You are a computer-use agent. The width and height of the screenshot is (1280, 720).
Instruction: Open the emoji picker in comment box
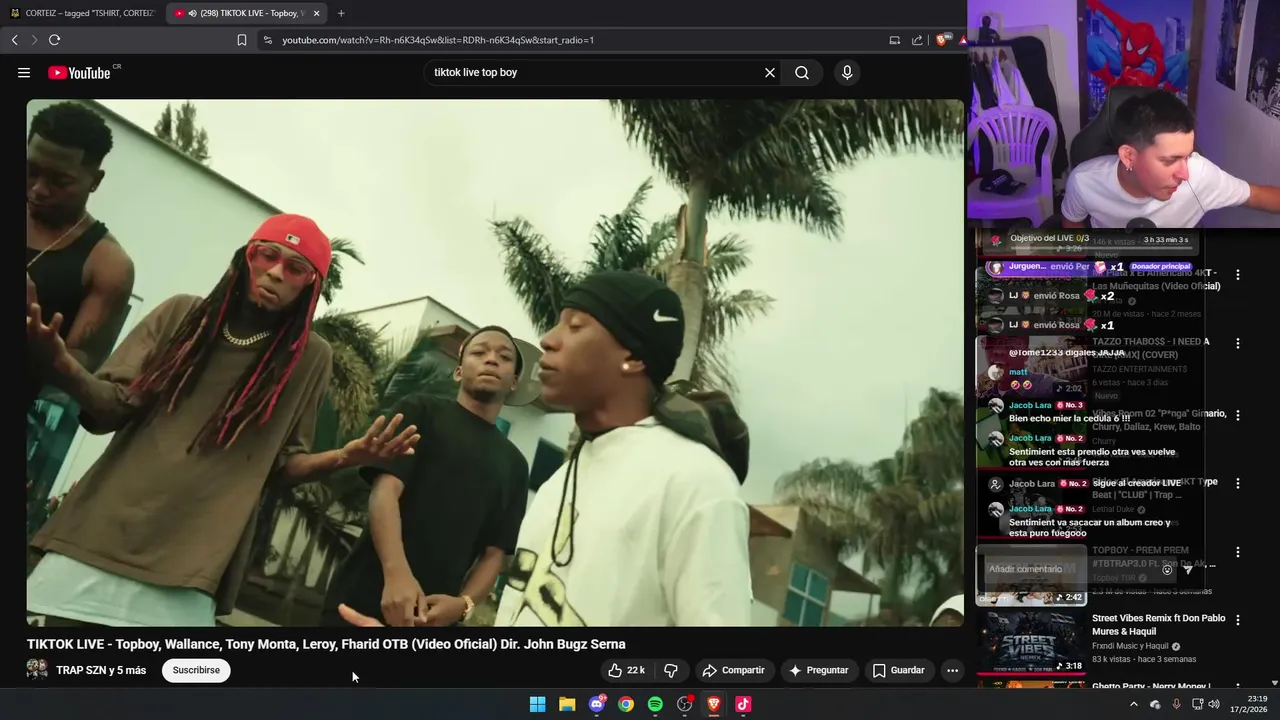[x=1167, y=570]
